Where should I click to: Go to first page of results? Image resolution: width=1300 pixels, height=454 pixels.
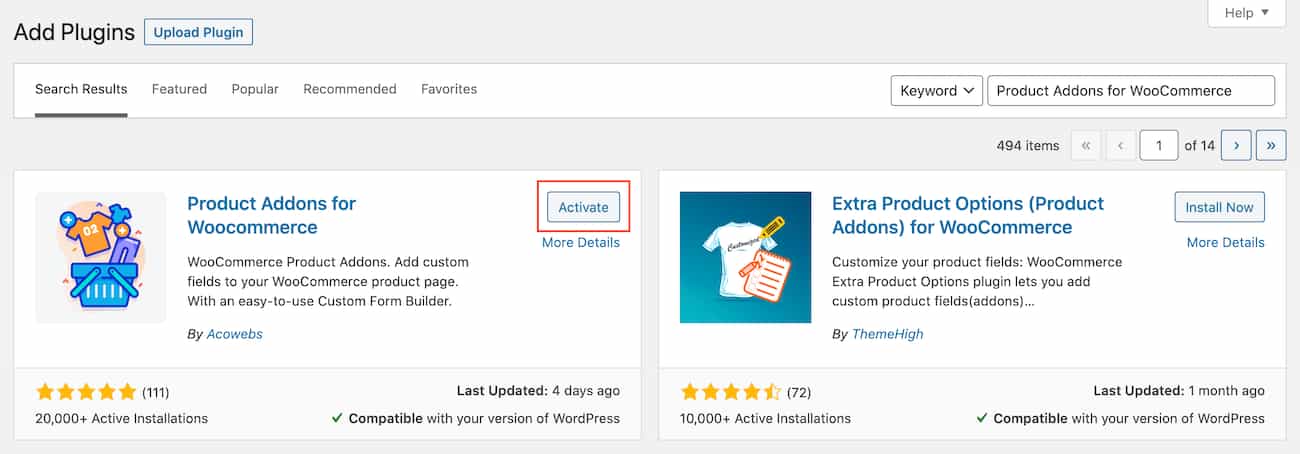(1085, 145)
